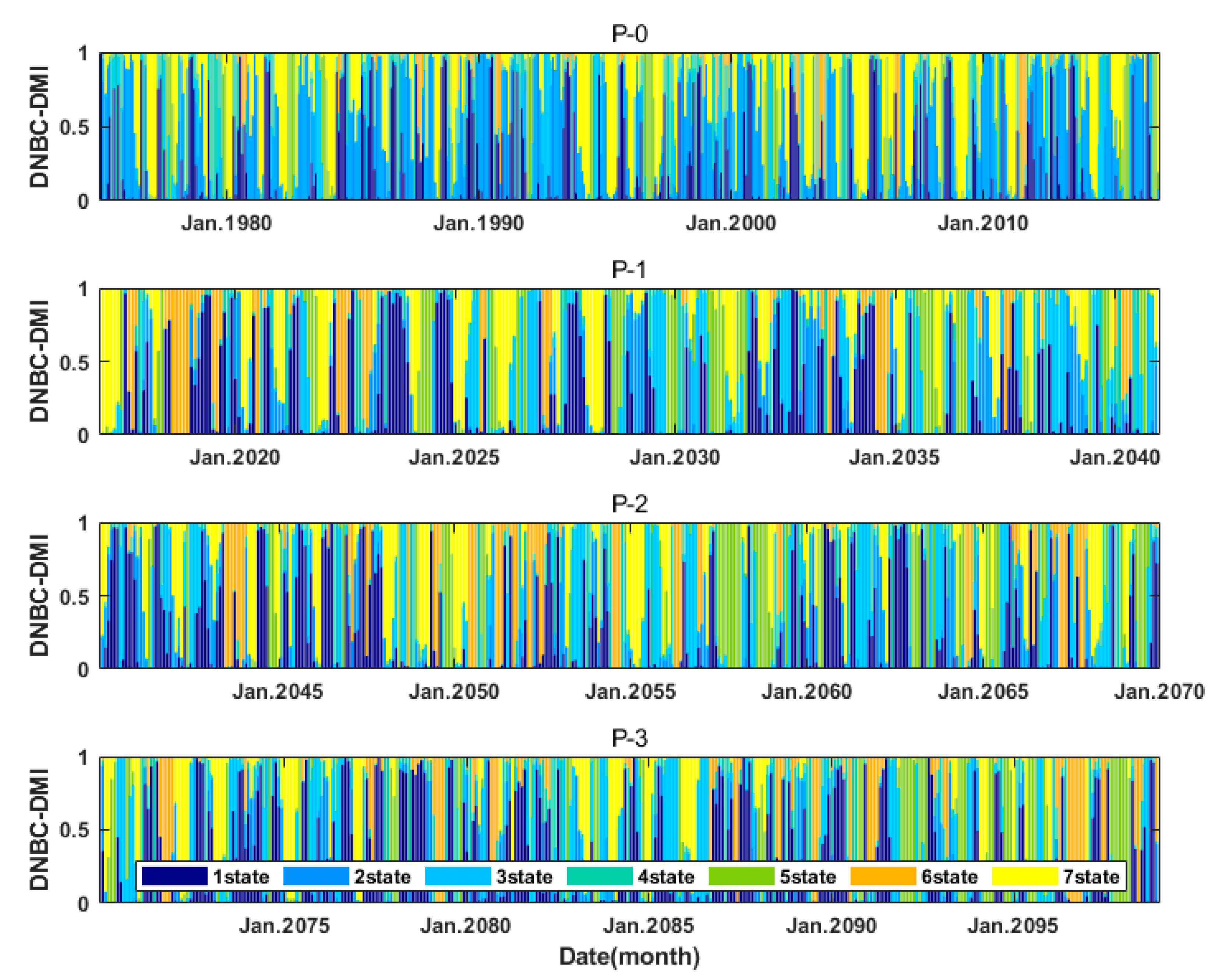Screen dimensions: 1215x980
Task: Click the 3state light blue legend swatch
Action: click(x=458, y=875)
